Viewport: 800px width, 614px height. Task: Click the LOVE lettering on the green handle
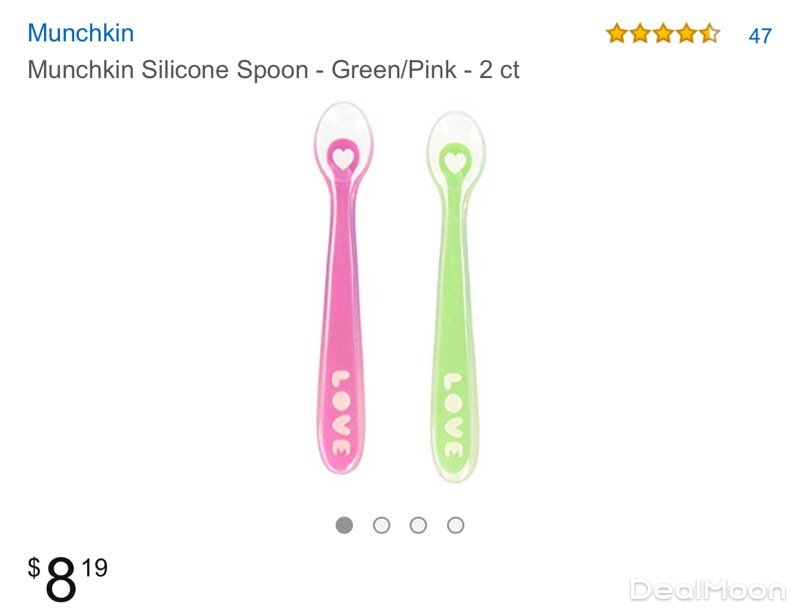[453, 413]
